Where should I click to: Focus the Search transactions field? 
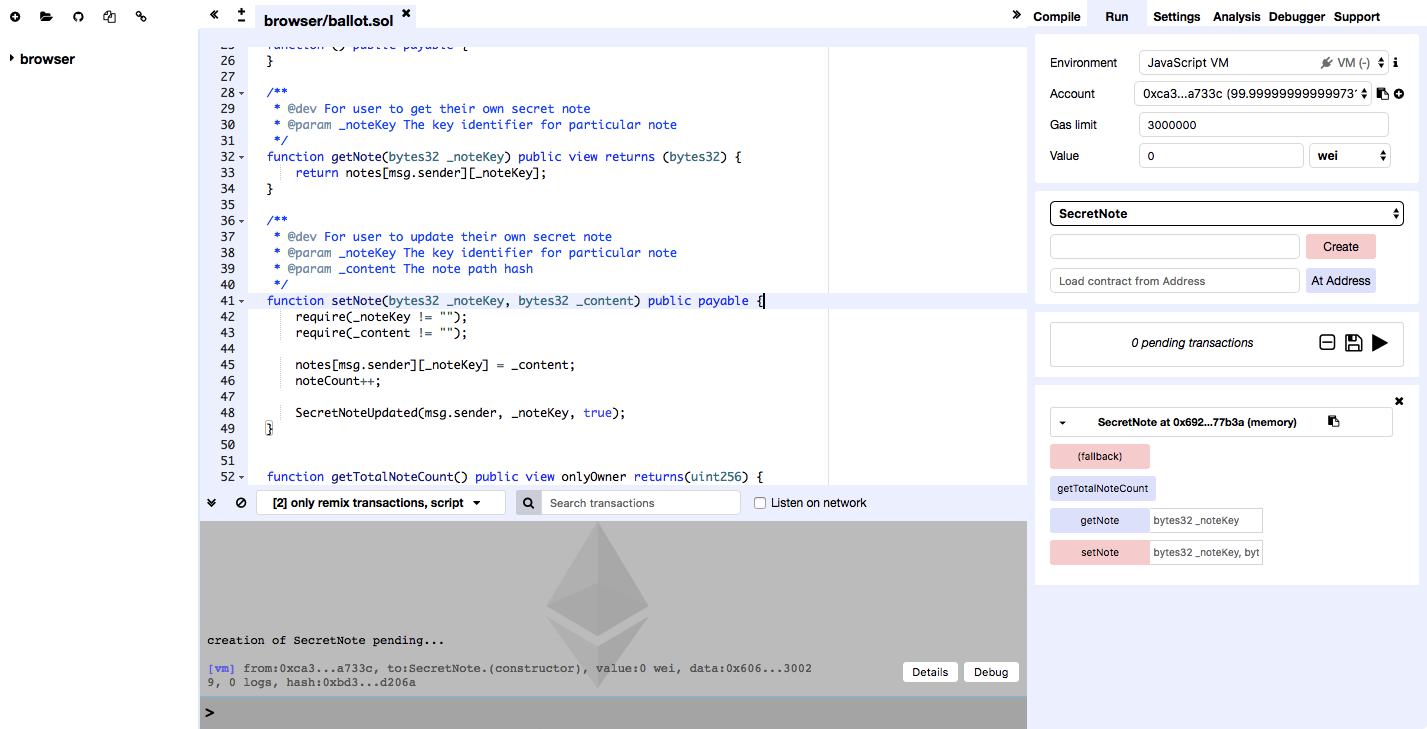(x=640, y=503)
